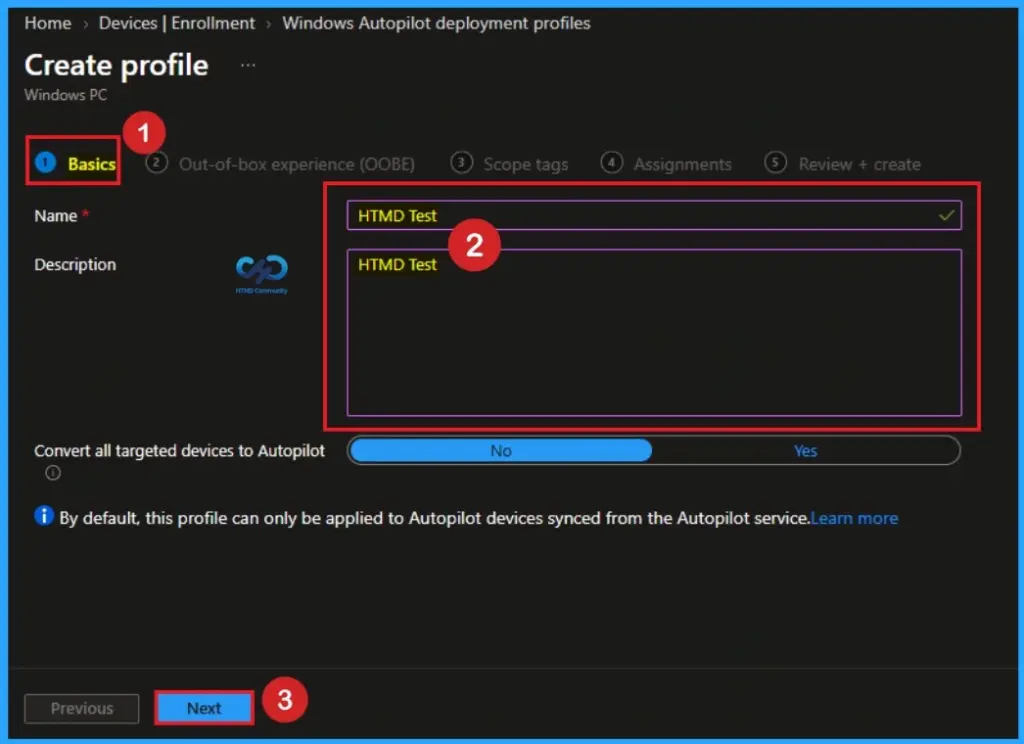Switch to the Scope tags tab
Image resolution: width=1024 pixels, height=744 pixels.
509,163
